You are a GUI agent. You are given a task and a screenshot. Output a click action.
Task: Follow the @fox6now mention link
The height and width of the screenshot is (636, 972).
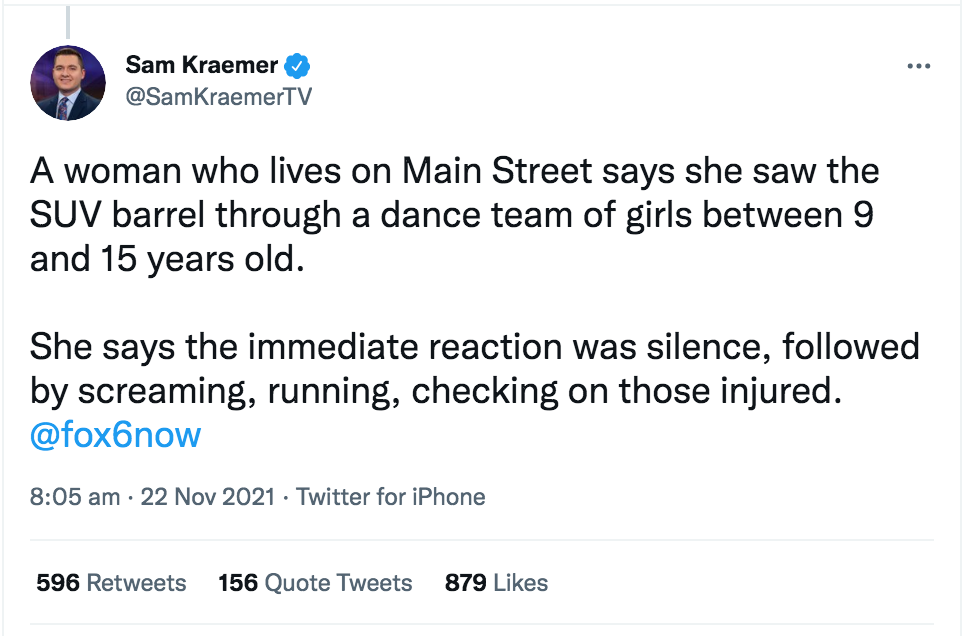click(x=116, y=435)
